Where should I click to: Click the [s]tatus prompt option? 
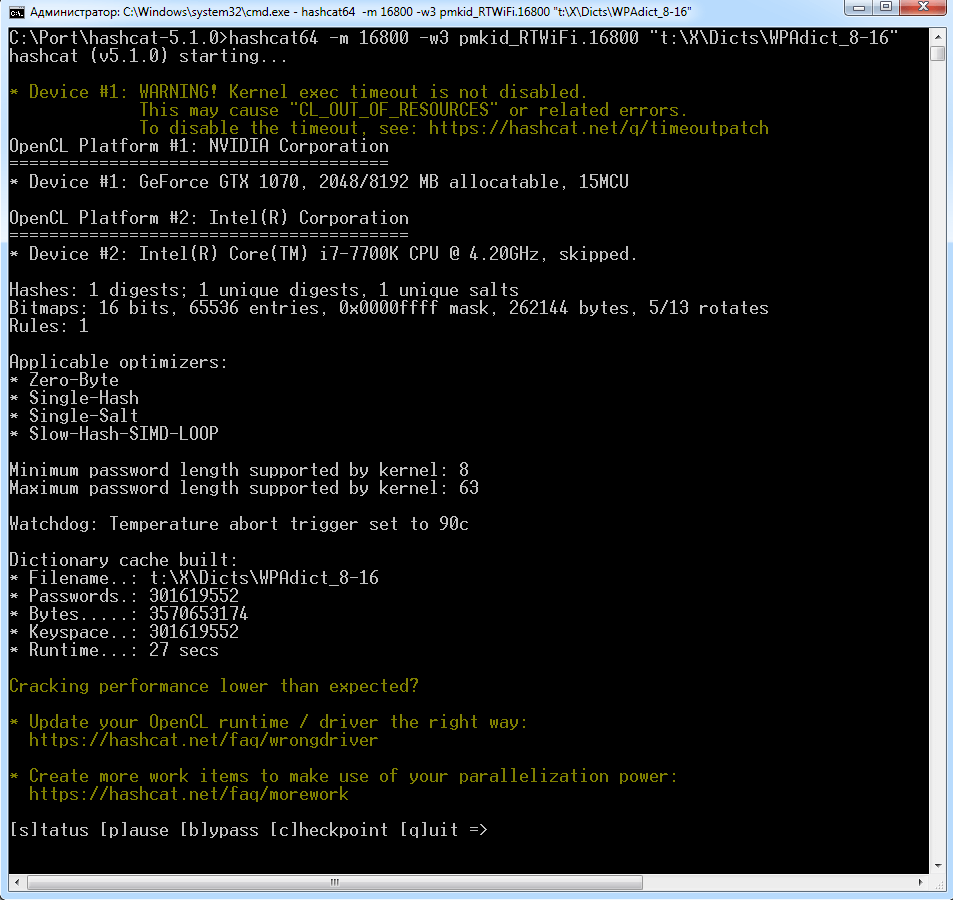pos(49,829)
